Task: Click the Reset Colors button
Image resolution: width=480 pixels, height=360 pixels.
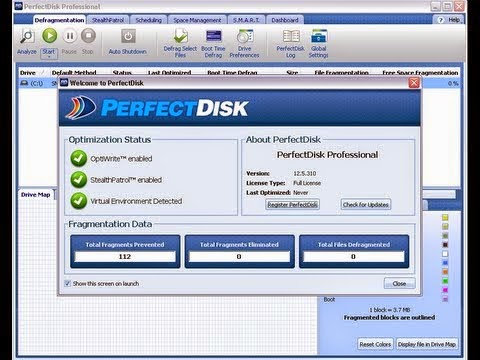Action: (x=375, y=344)
